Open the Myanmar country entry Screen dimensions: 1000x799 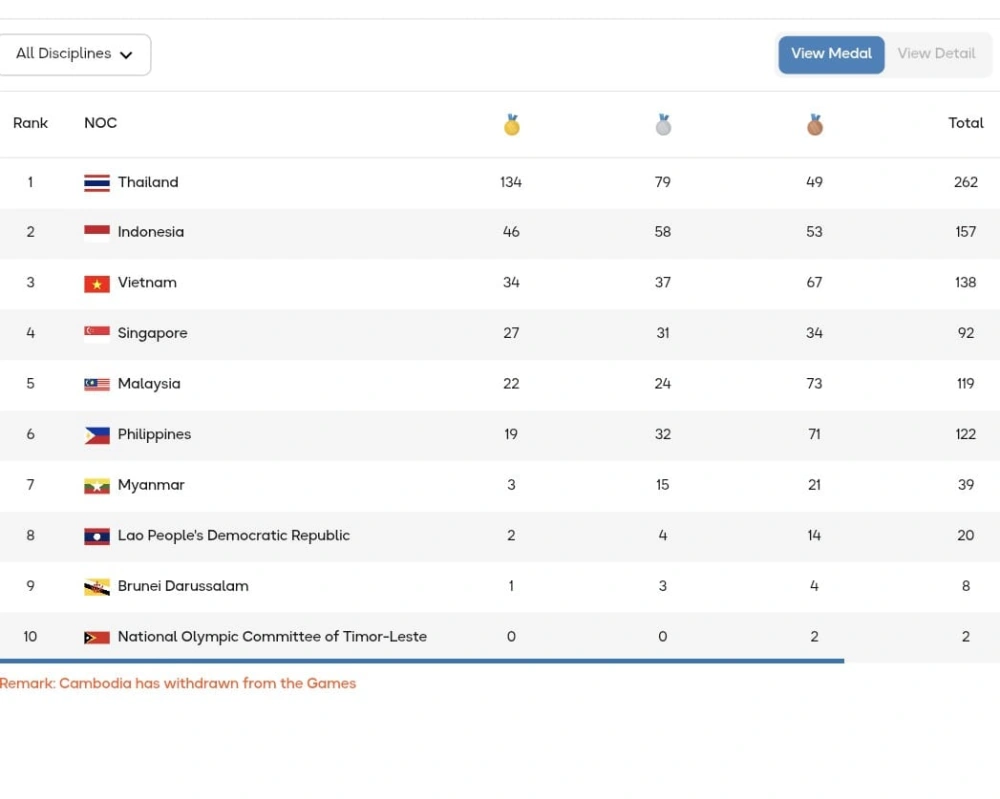[x=151, y=485]
